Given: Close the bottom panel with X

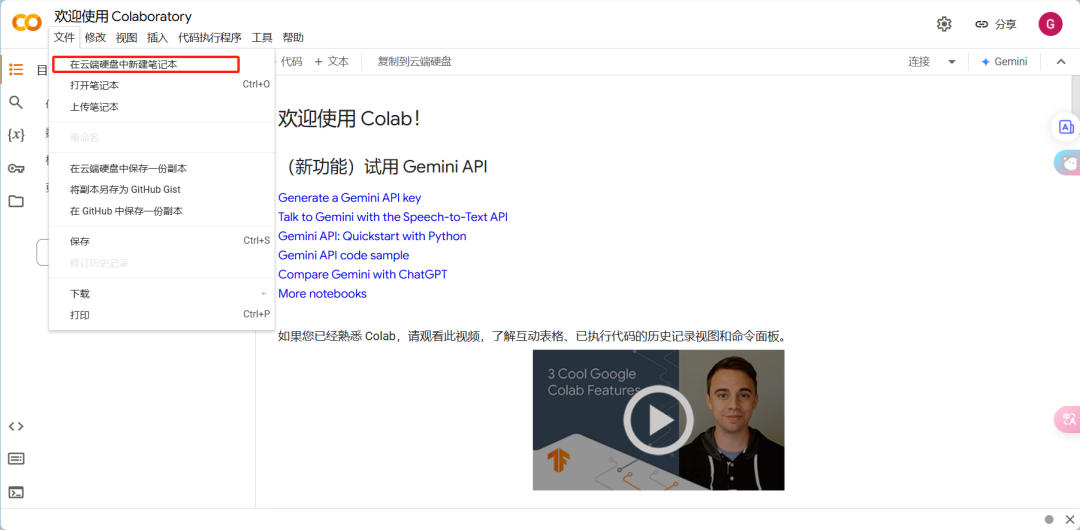Looking at the screenshot, I should 1069,519.
